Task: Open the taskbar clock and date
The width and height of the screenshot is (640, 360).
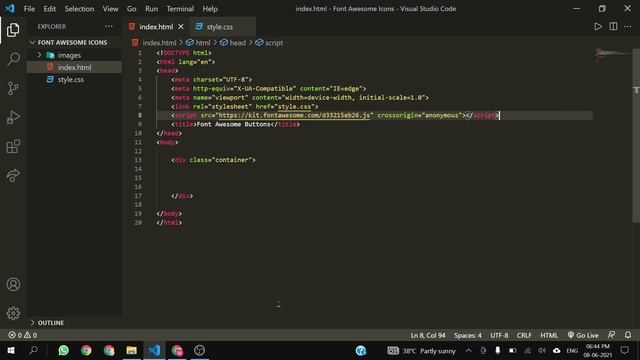Action: click(598, 351)
